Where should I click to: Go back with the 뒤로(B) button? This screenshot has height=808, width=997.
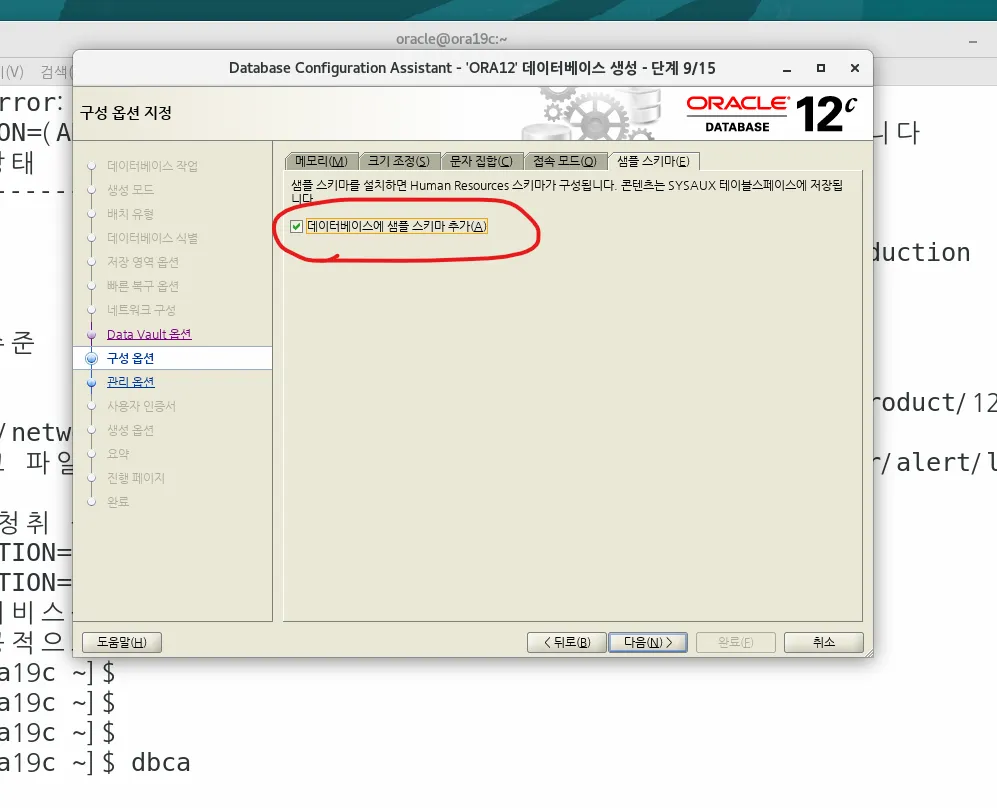point(567,642)
